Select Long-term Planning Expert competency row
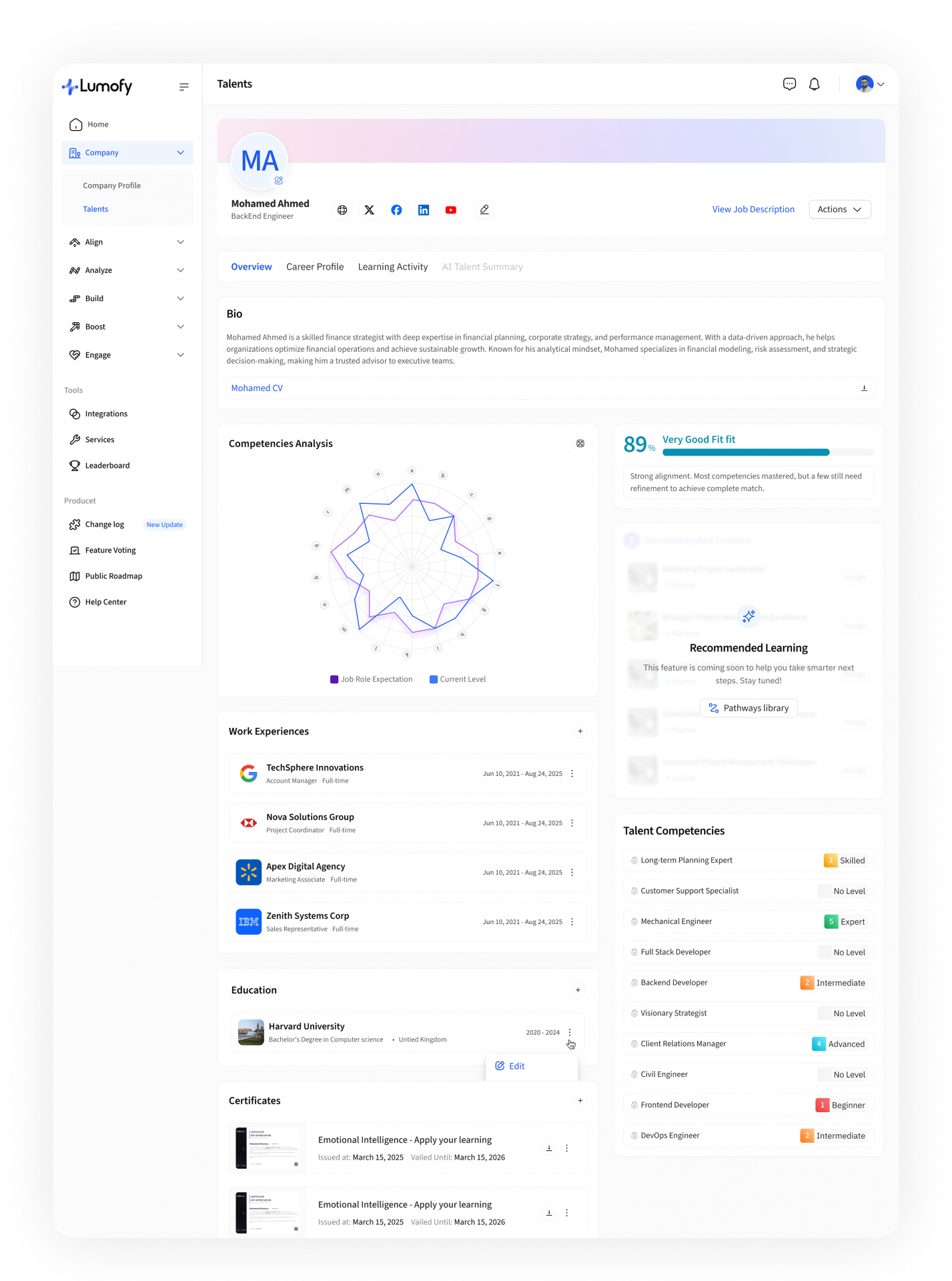 click(749, 861)
